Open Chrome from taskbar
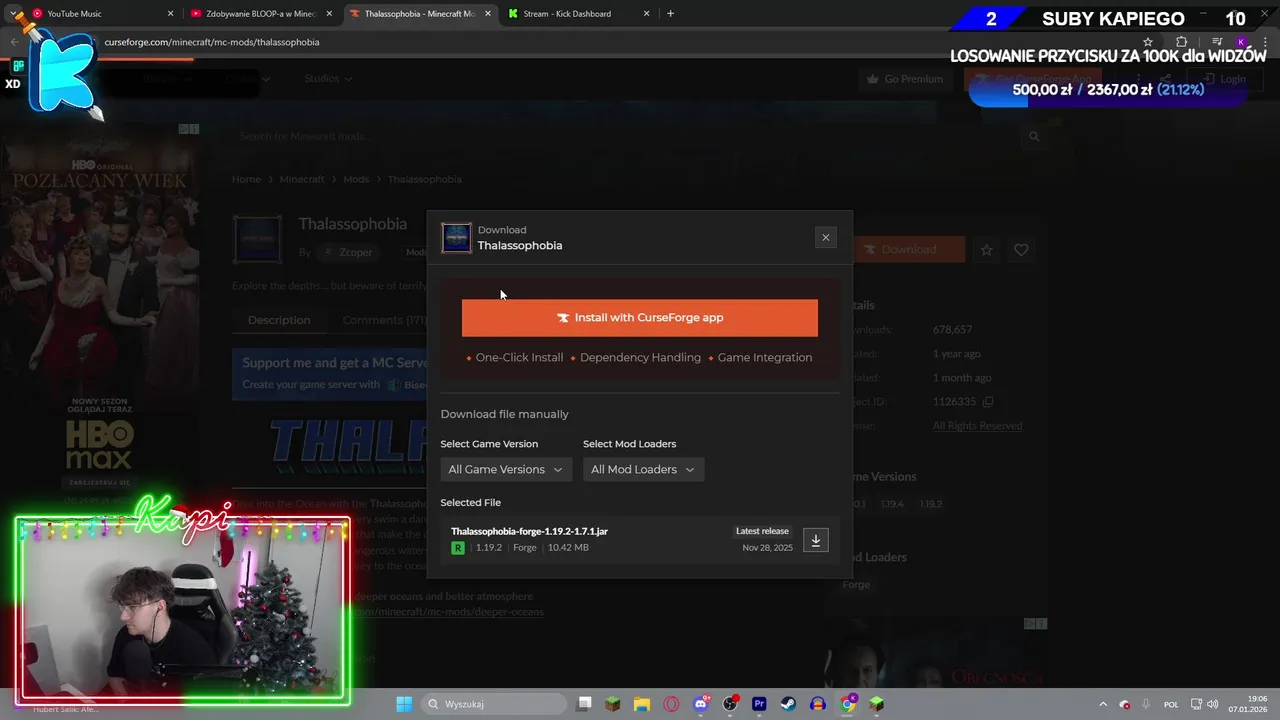1280x720 pixels. tap(848, 704)
